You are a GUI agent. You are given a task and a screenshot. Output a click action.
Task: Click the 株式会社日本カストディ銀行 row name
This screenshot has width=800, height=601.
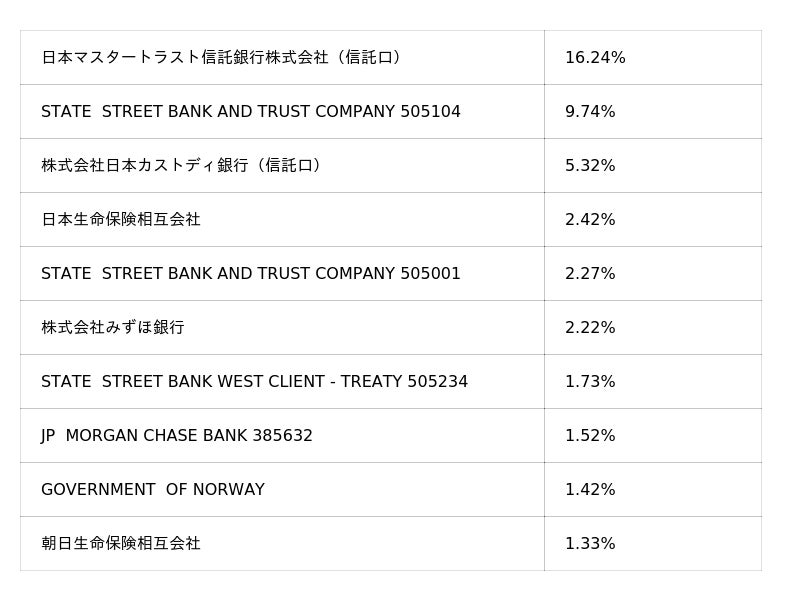181,166
